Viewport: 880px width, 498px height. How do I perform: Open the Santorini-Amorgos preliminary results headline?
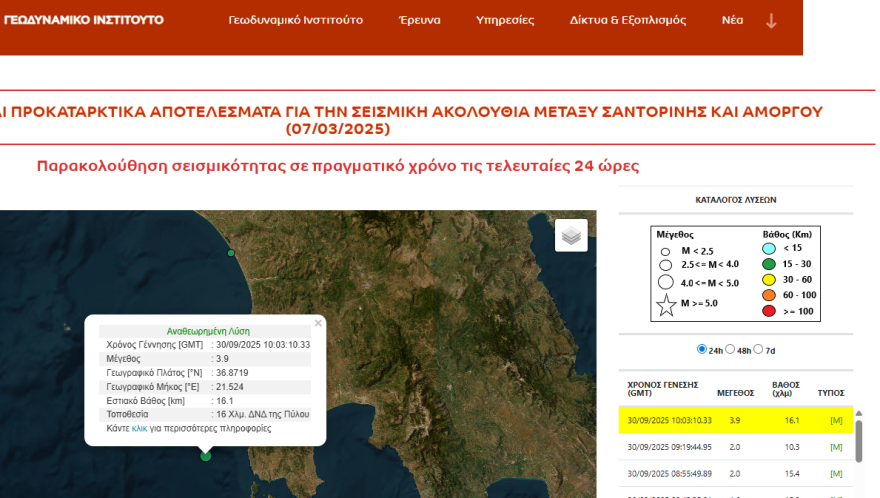pos(412,120)
